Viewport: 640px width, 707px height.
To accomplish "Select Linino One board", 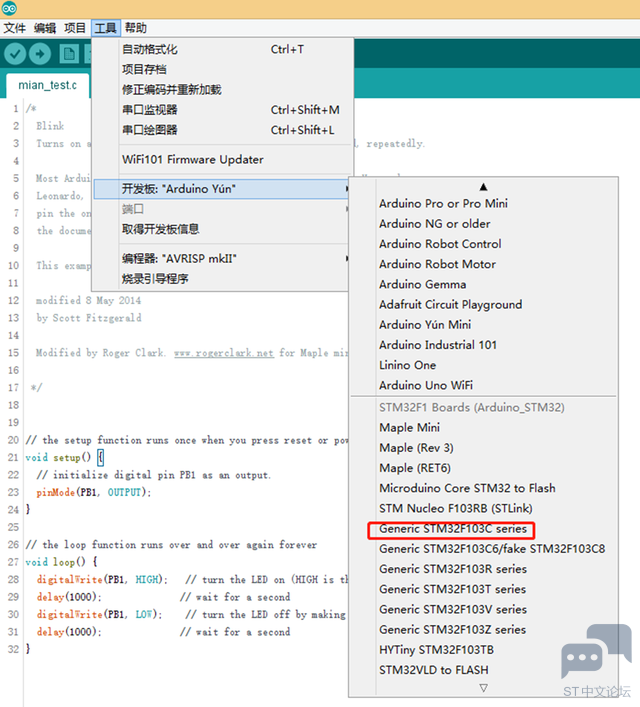I will [483, 365].
